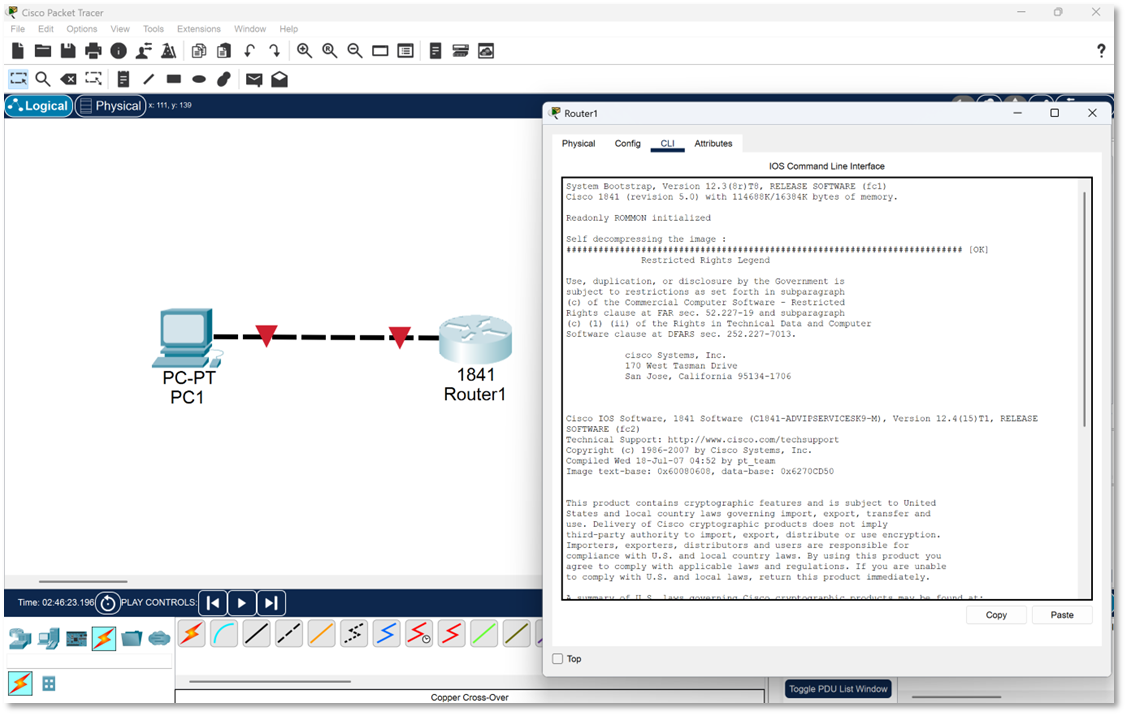Open the Extensions menu
The height and width of the screenshot is (716, 1127).
coord(199,29)
